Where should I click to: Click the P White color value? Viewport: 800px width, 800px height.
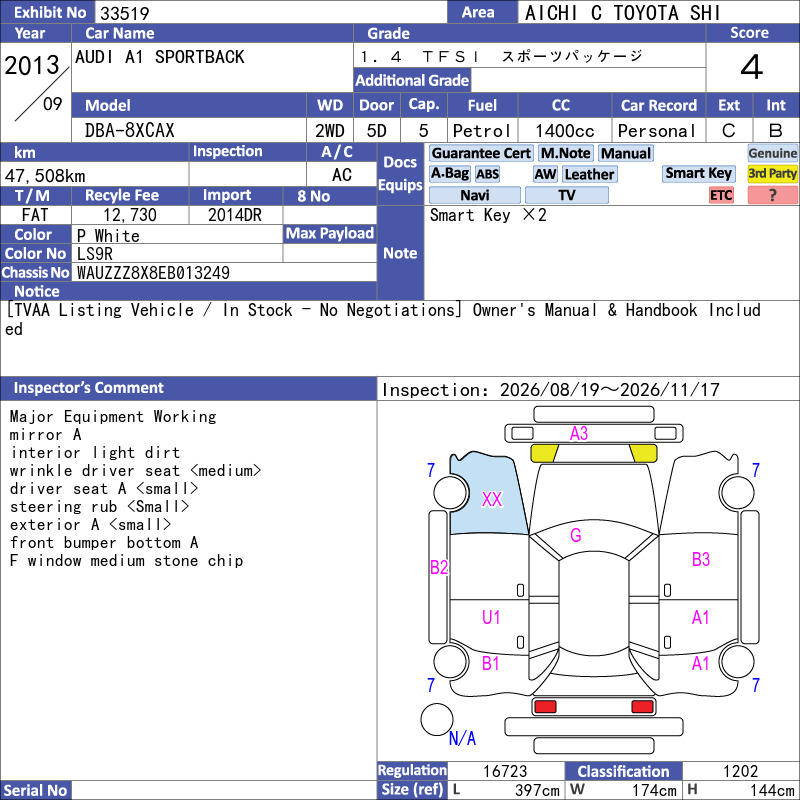[x=108, y=235]
